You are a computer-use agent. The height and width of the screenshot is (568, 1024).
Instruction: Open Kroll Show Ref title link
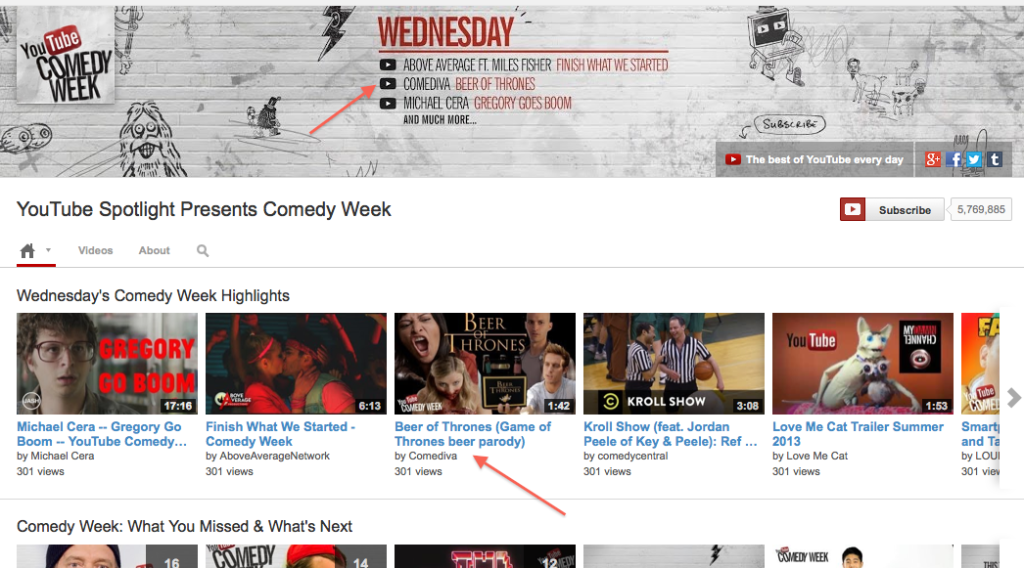coord(670,434)
